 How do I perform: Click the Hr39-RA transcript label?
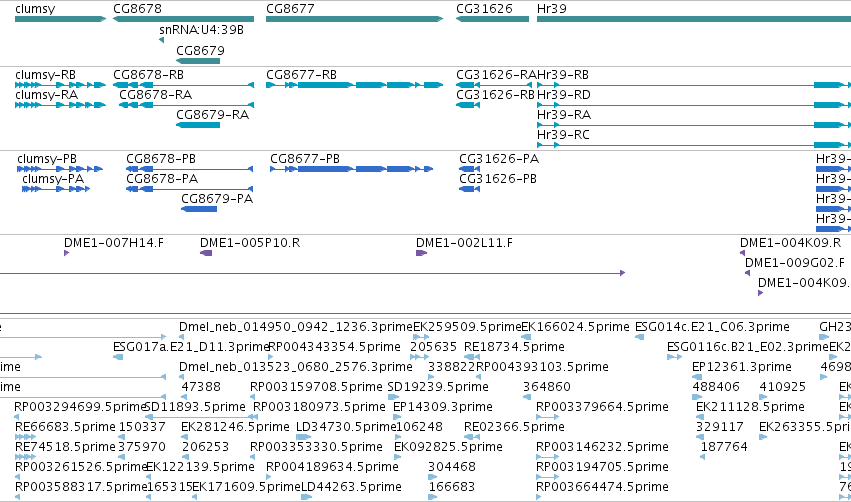(x=564, y=115)
